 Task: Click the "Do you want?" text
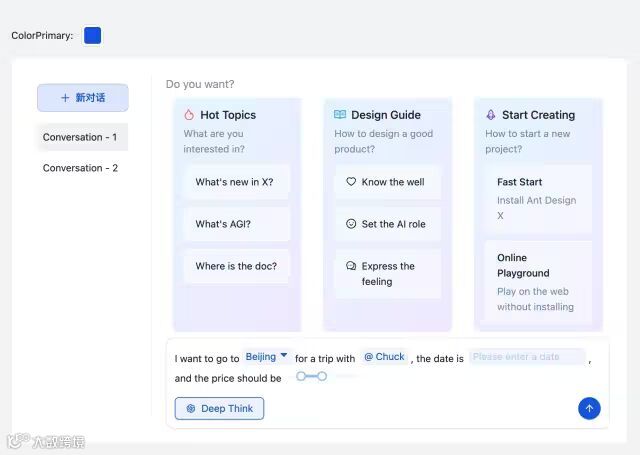pyautogui.click(x=200, y=84)
